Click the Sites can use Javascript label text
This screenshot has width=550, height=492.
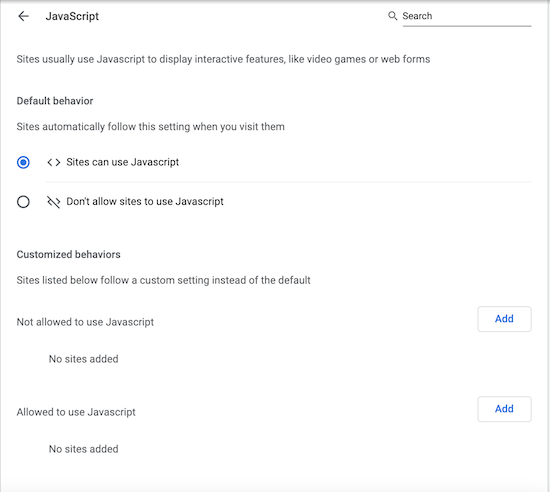pyautogui.click(x=122, y=162)
